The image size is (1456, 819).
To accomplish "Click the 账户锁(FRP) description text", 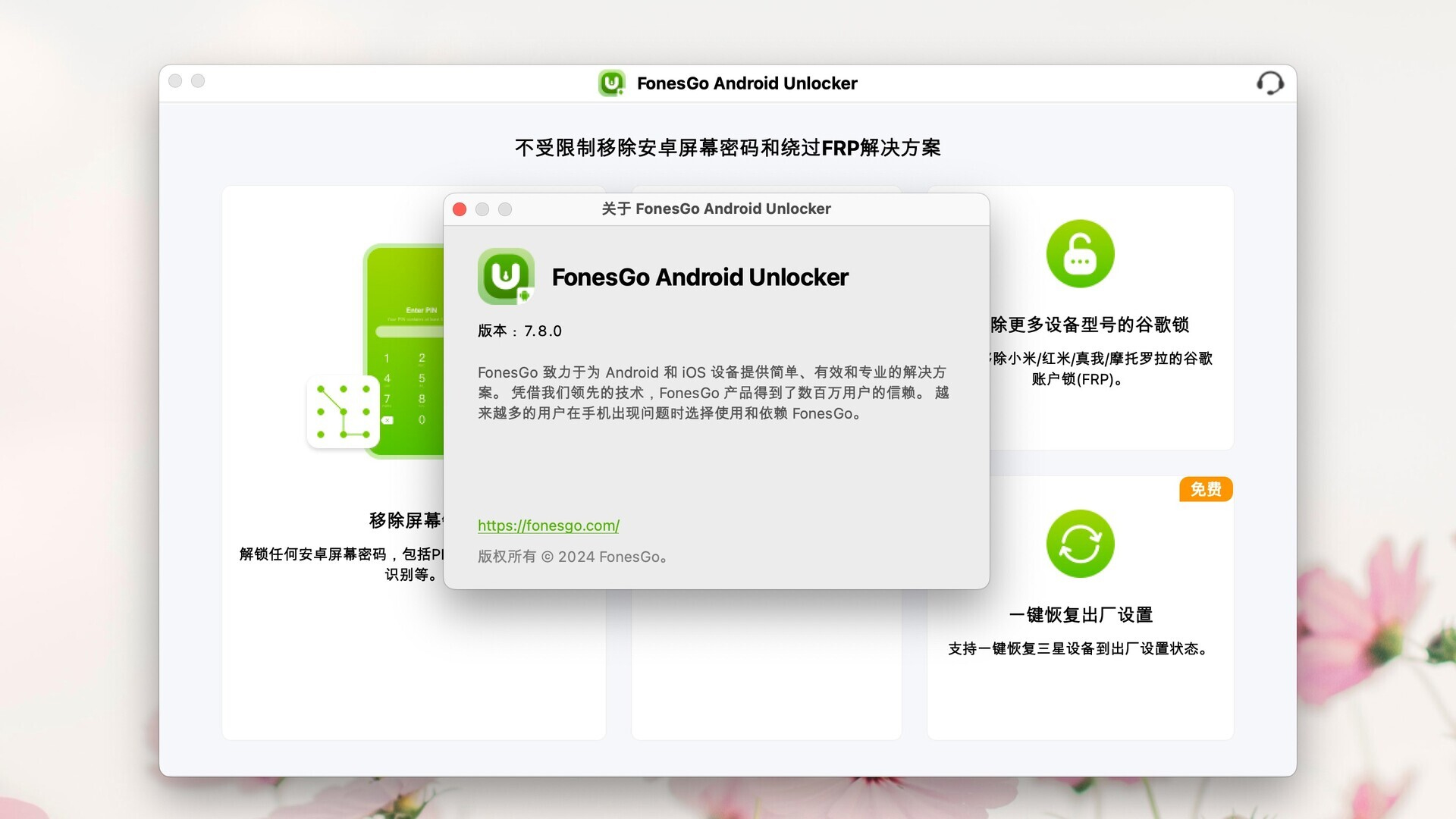I will tap(1077, 379).
